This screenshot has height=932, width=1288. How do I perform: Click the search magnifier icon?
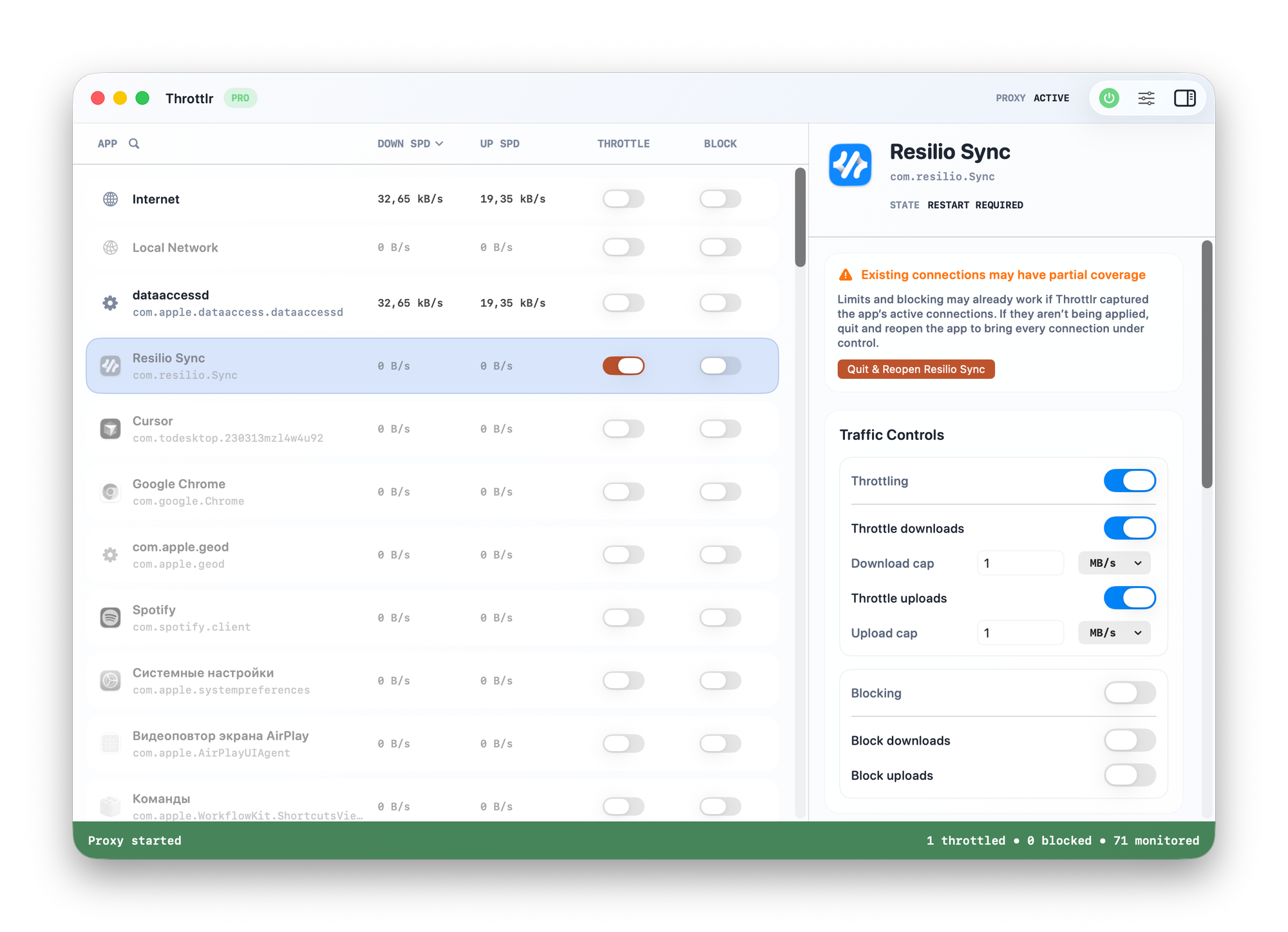click(x=134, y=144)
